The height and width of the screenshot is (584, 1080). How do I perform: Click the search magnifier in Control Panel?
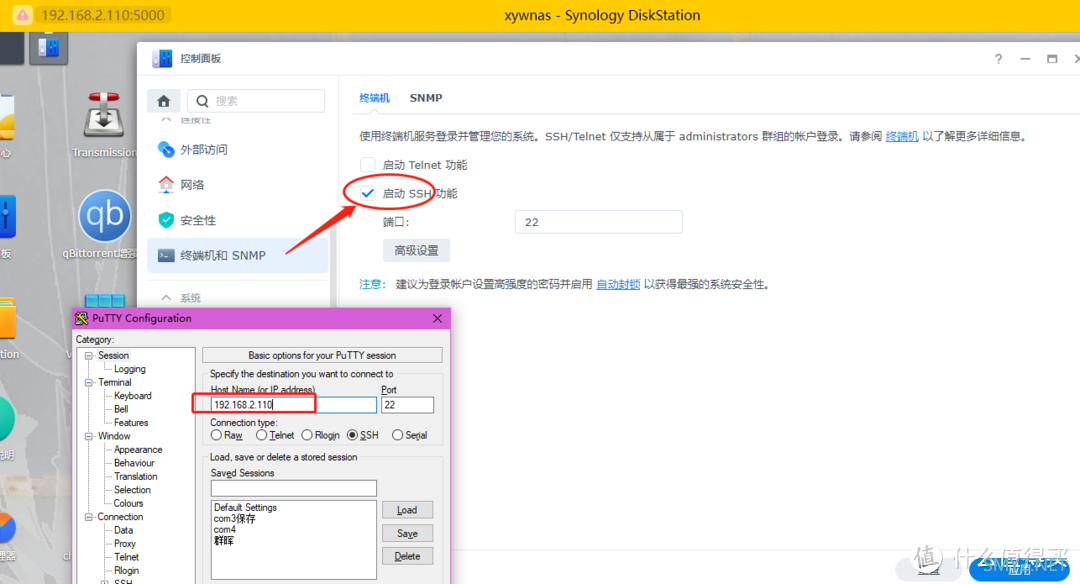[x=202, y=101]
